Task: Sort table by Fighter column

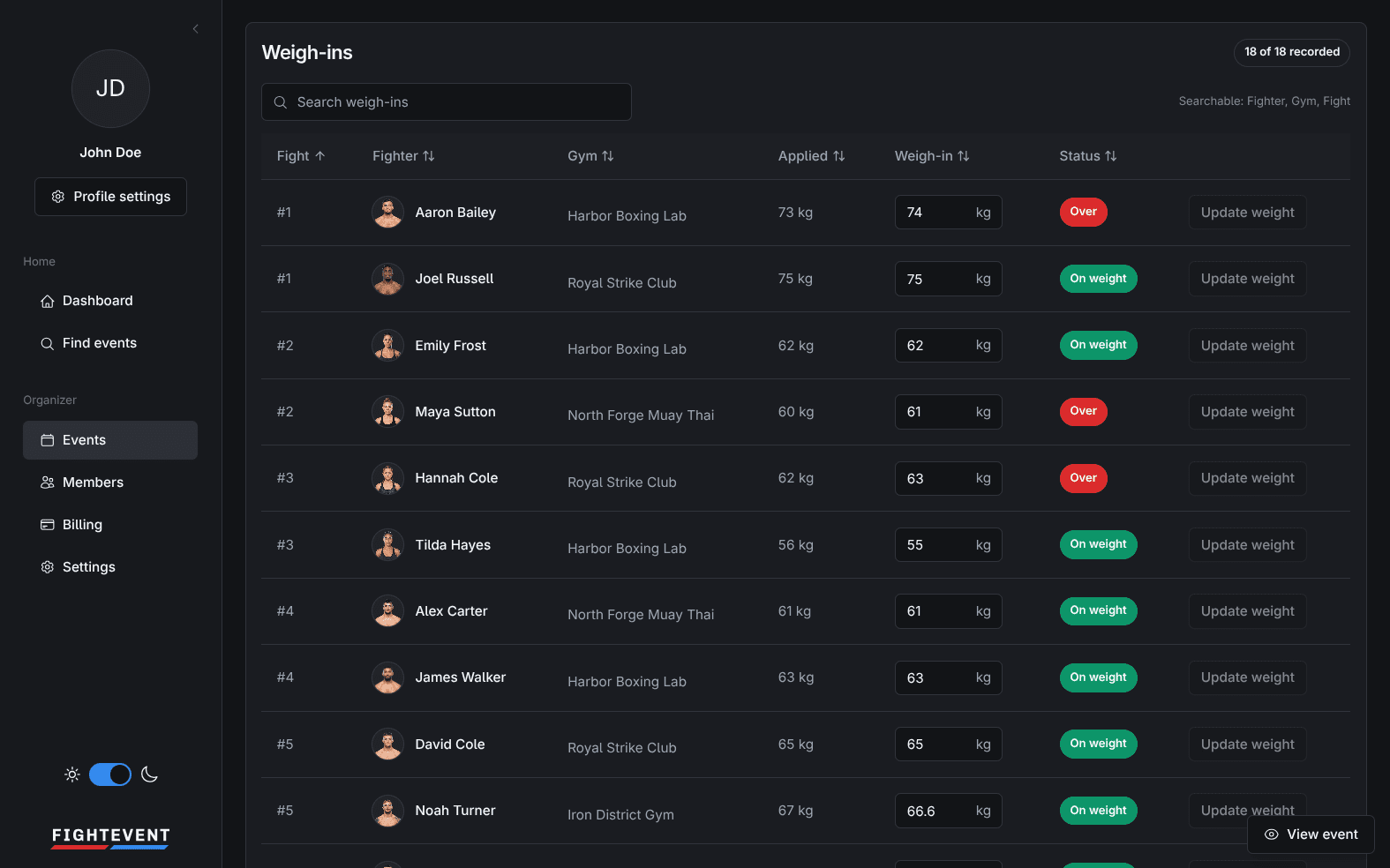Action: tap(403, 156)
